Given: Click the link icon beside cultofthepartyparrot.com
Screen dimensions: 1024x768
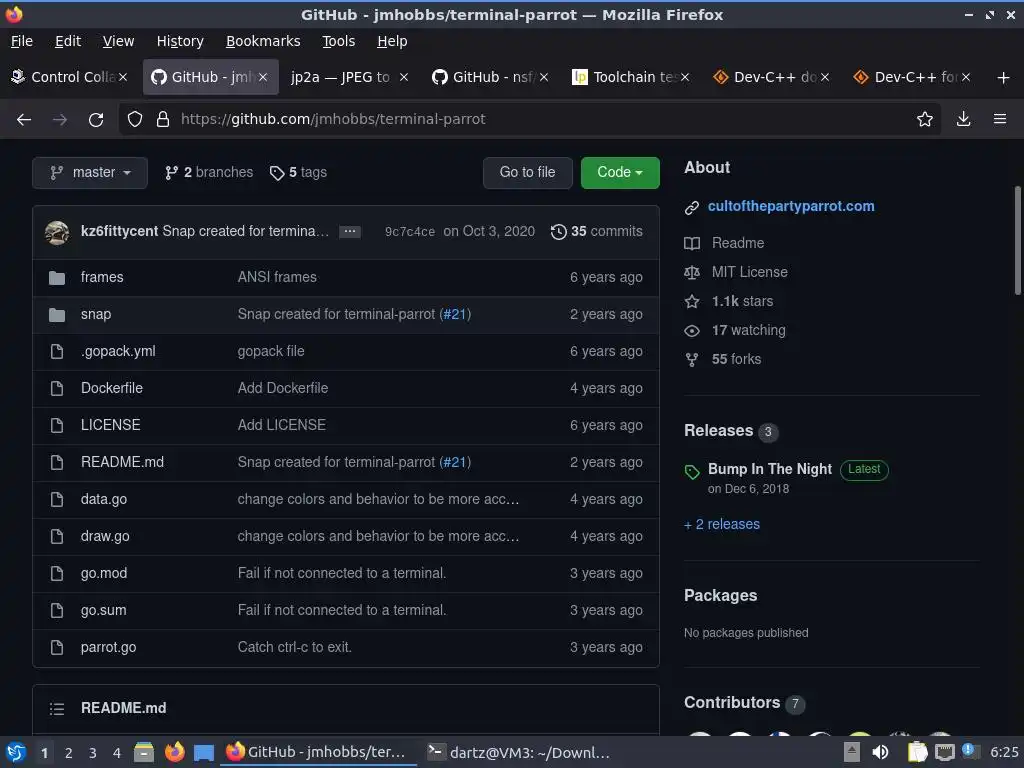Looking at the screenshot, I should coord(692,208).
